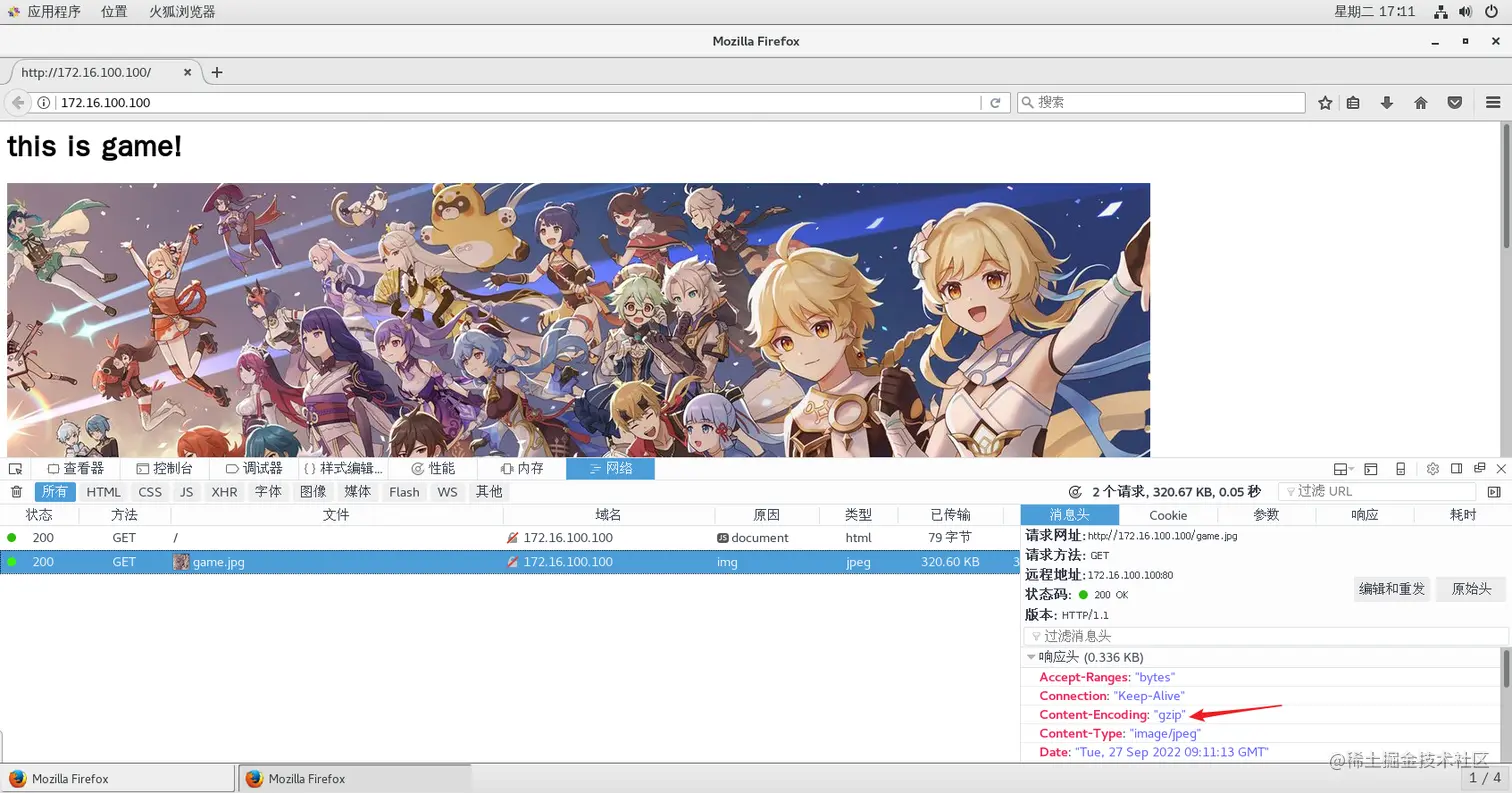
Task: Bookmark this page with the star icon
Action: tap(1325, 103)
